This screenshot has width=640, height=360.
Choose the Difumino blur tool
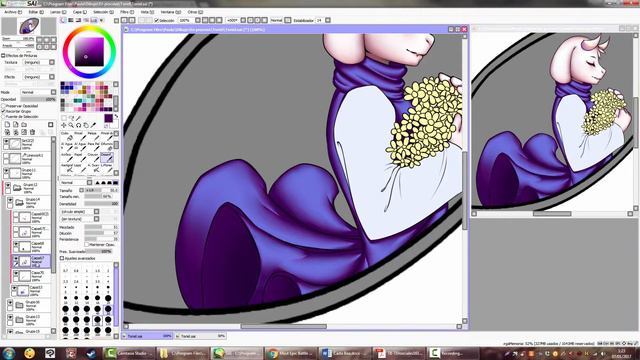(x=107, y=146)
